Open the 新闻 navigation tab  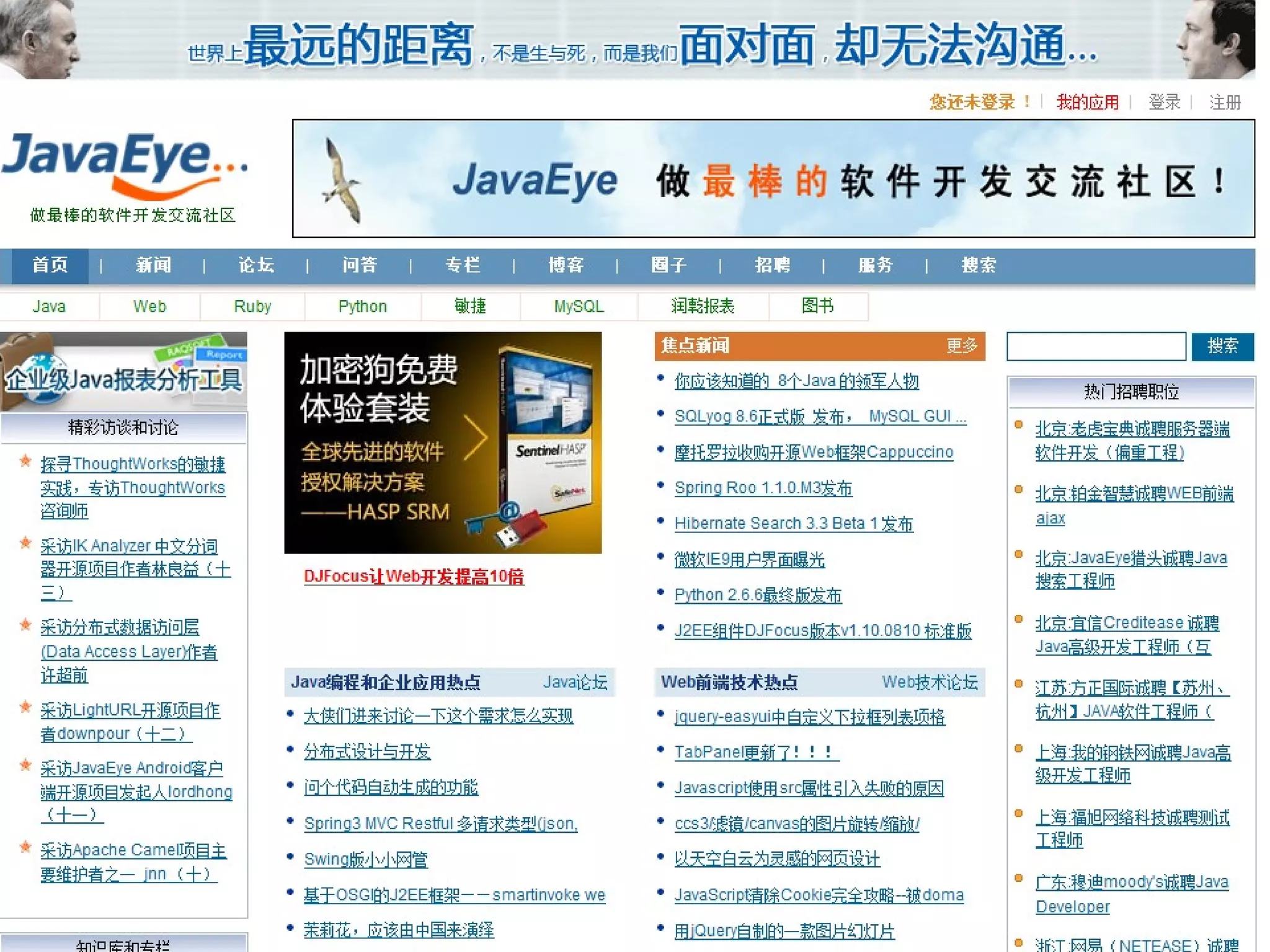pyautogui.click(x=153, y=265)
